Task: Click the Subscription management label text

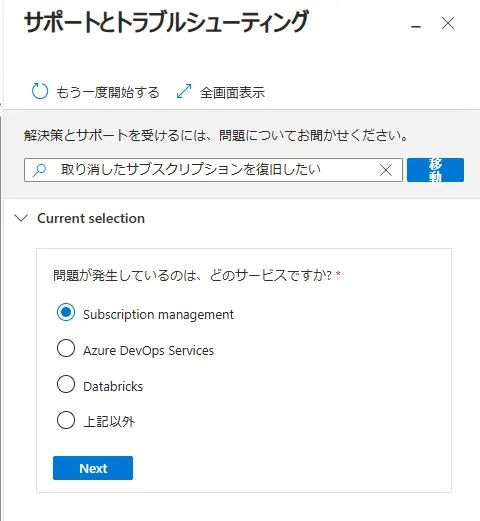Action: pyautogui.click(x=158, y=314)
